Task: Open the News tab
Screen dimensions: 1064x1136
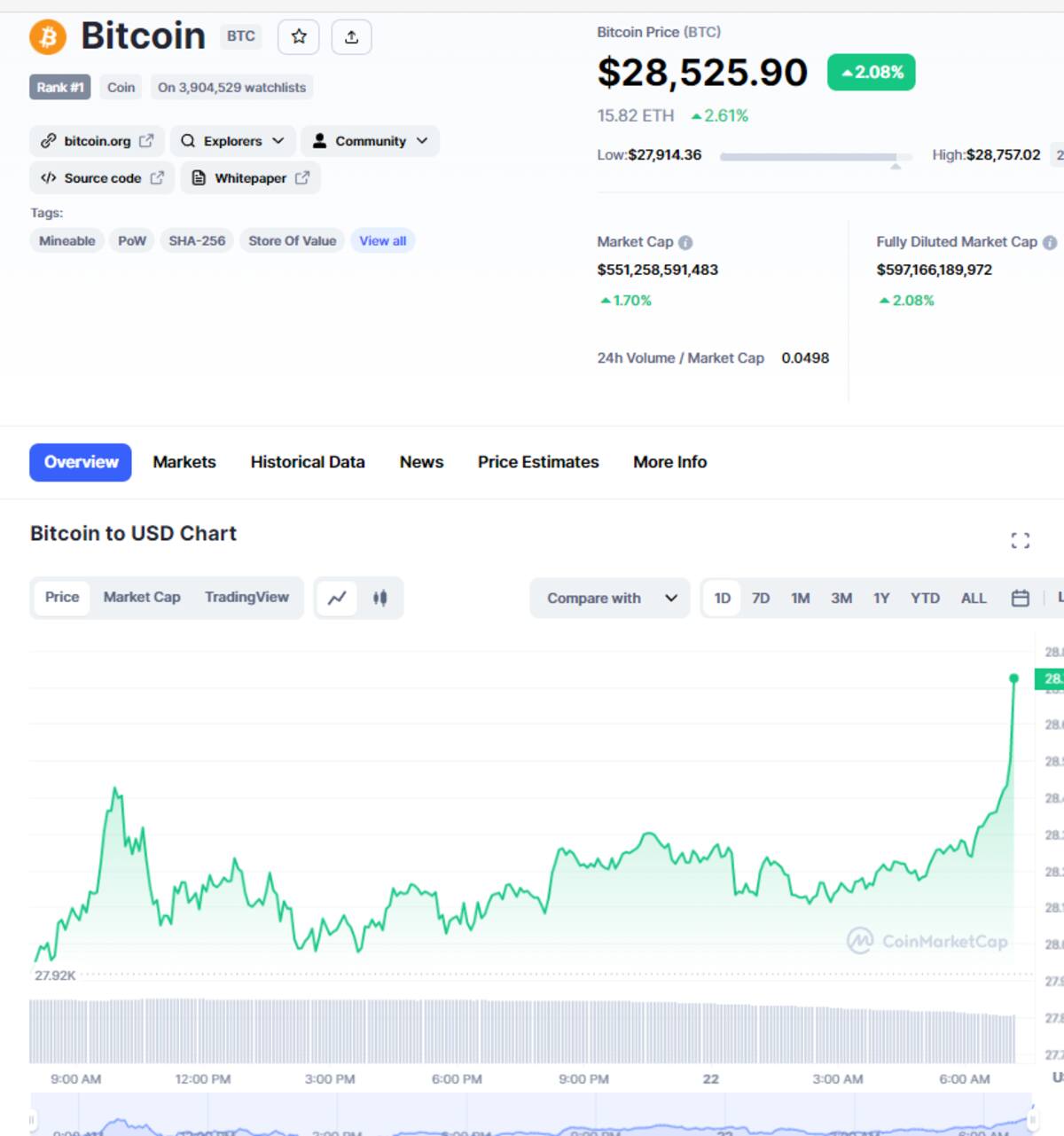Action: (x=421, y=462)
